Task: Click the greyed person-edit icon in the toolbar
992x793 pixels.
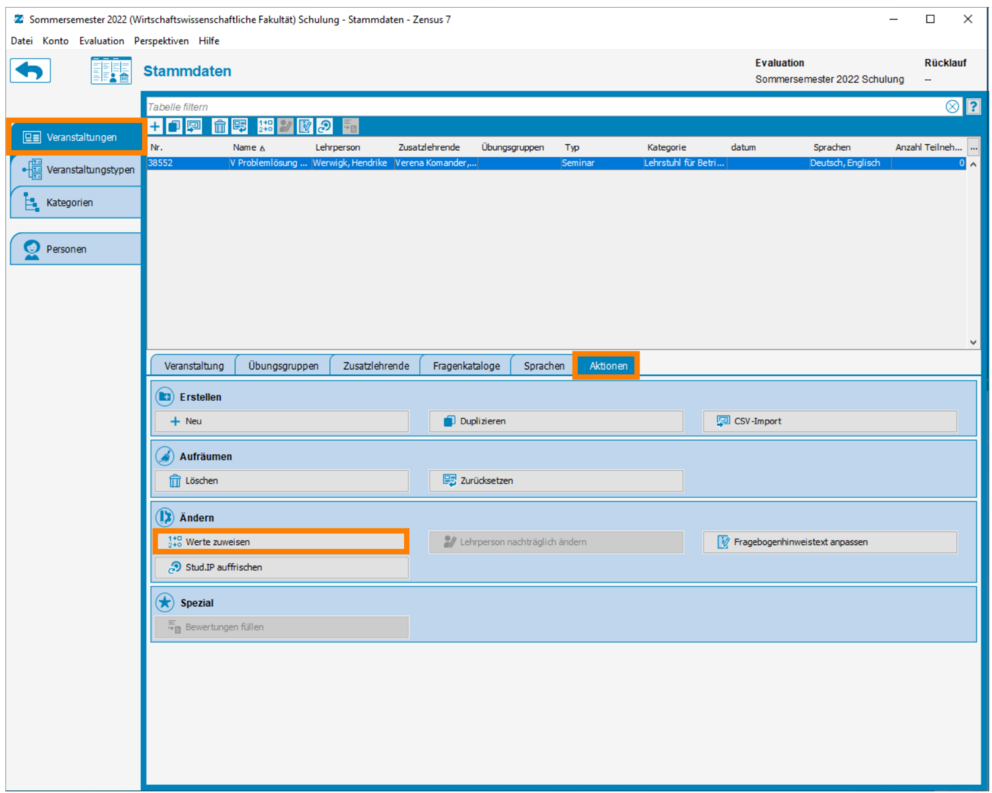Action: coord(285,126)
